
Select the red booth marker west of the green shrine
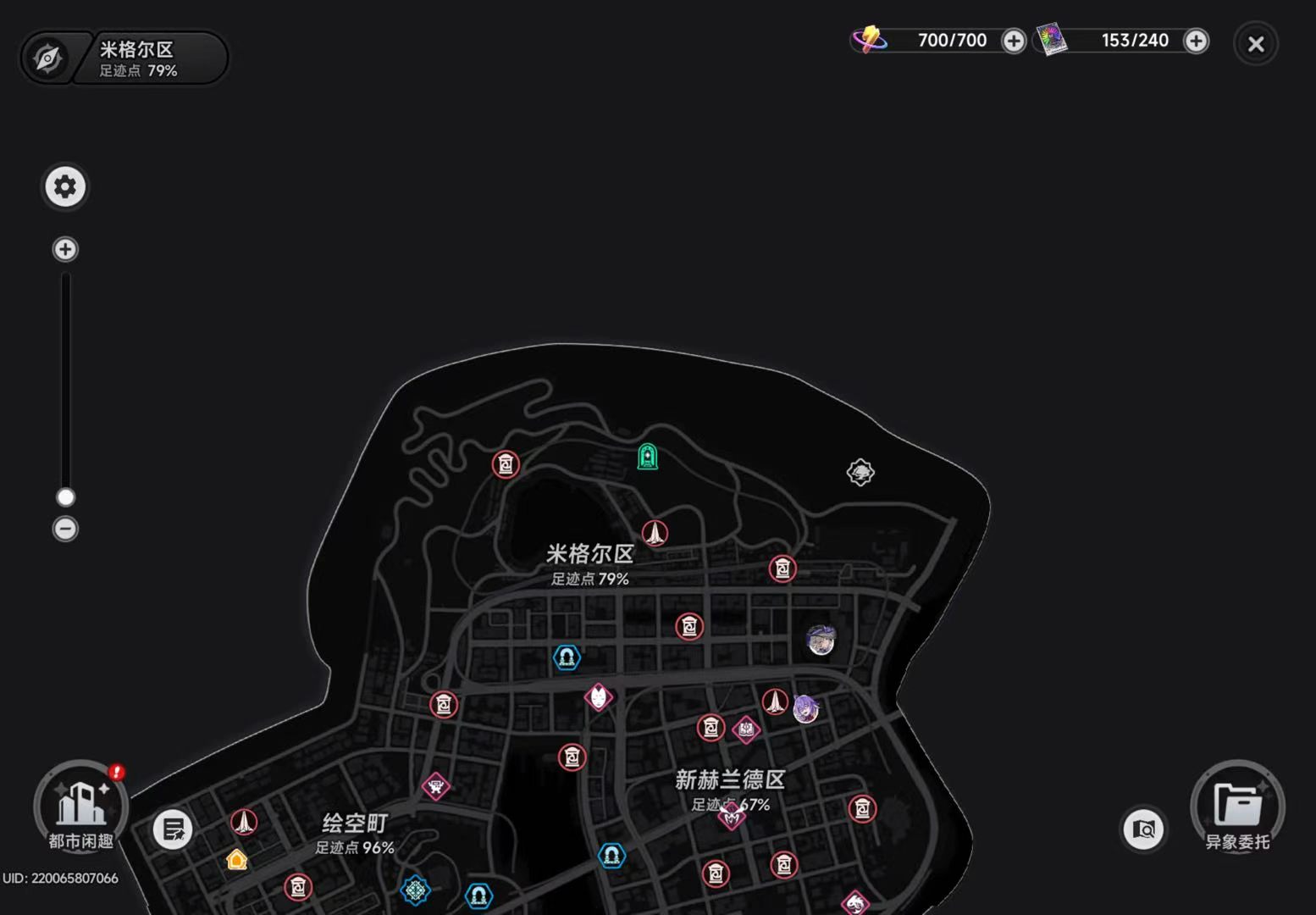coord(506,464)
